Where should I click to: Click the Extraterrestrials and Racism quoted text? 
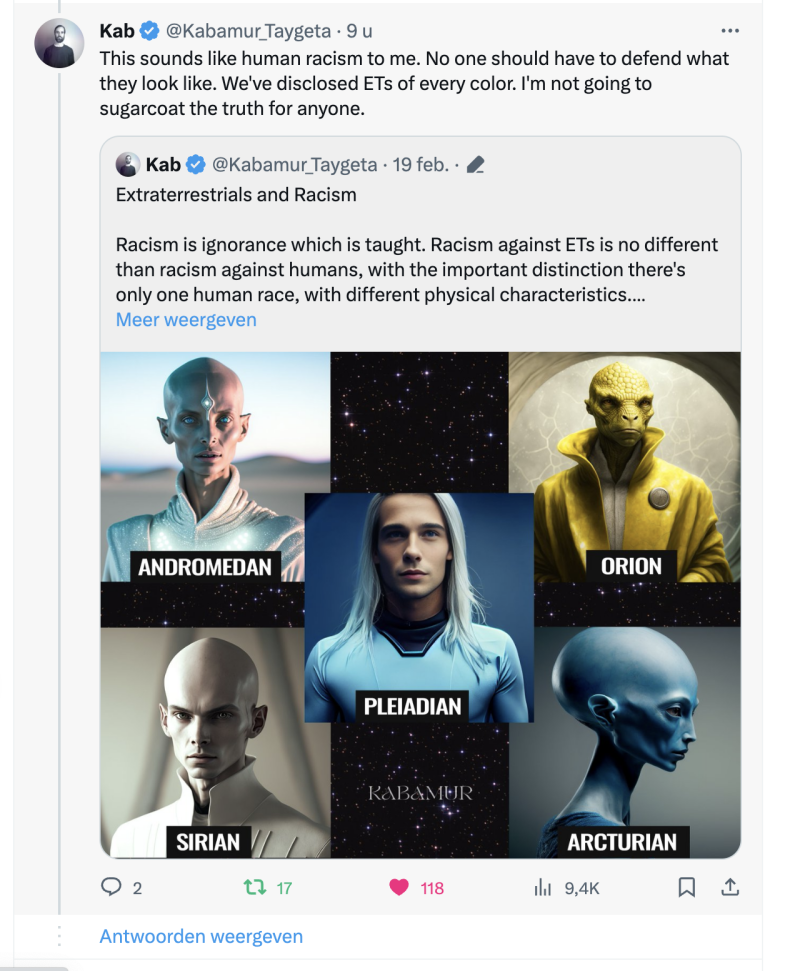(x=236, y=195)
